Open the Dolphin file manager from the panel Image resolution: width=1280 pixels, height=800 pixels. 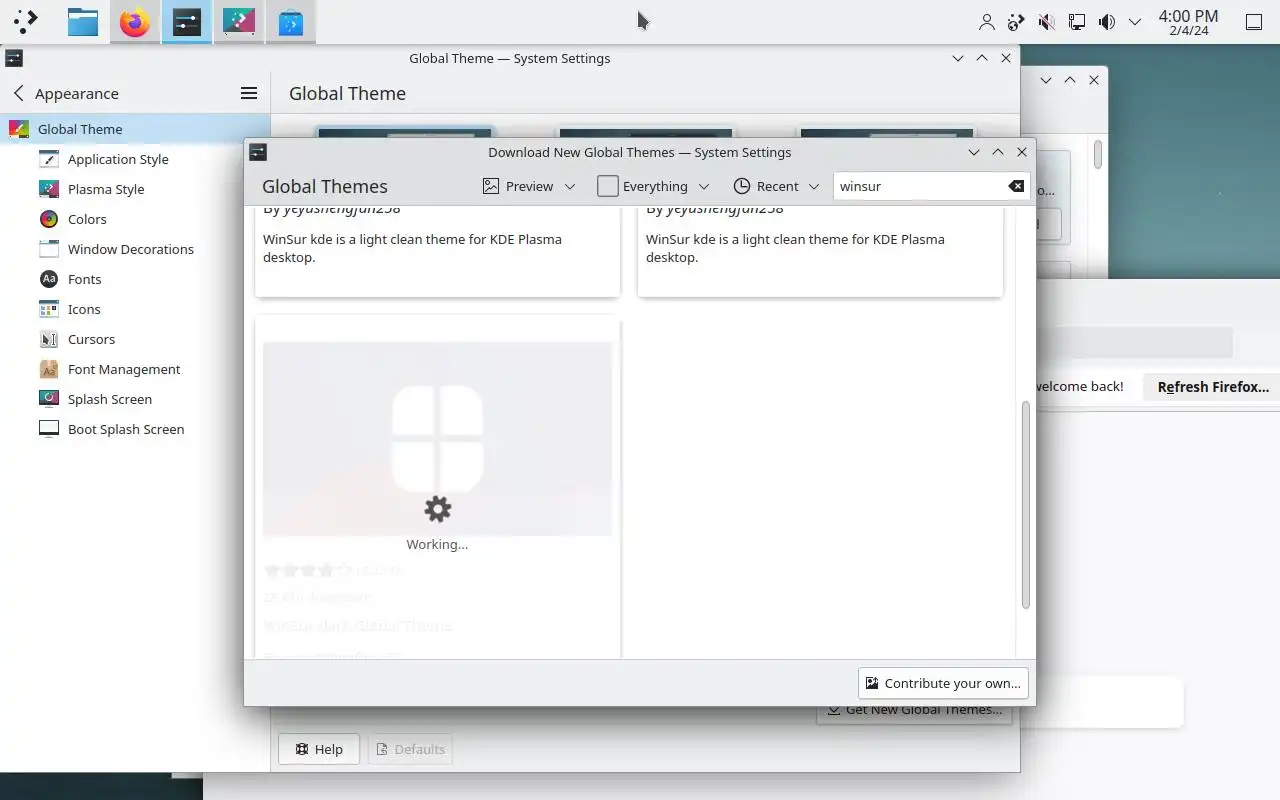83,21
